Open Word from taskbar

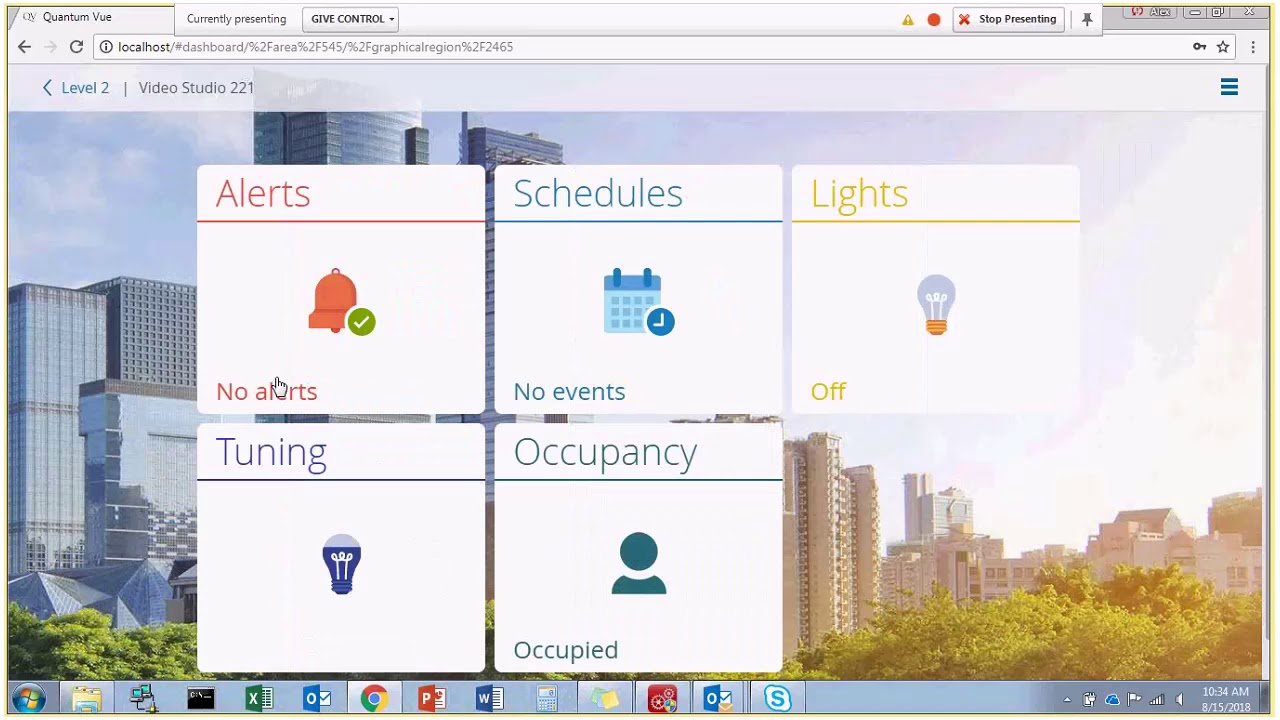click(x=490, y=698)
